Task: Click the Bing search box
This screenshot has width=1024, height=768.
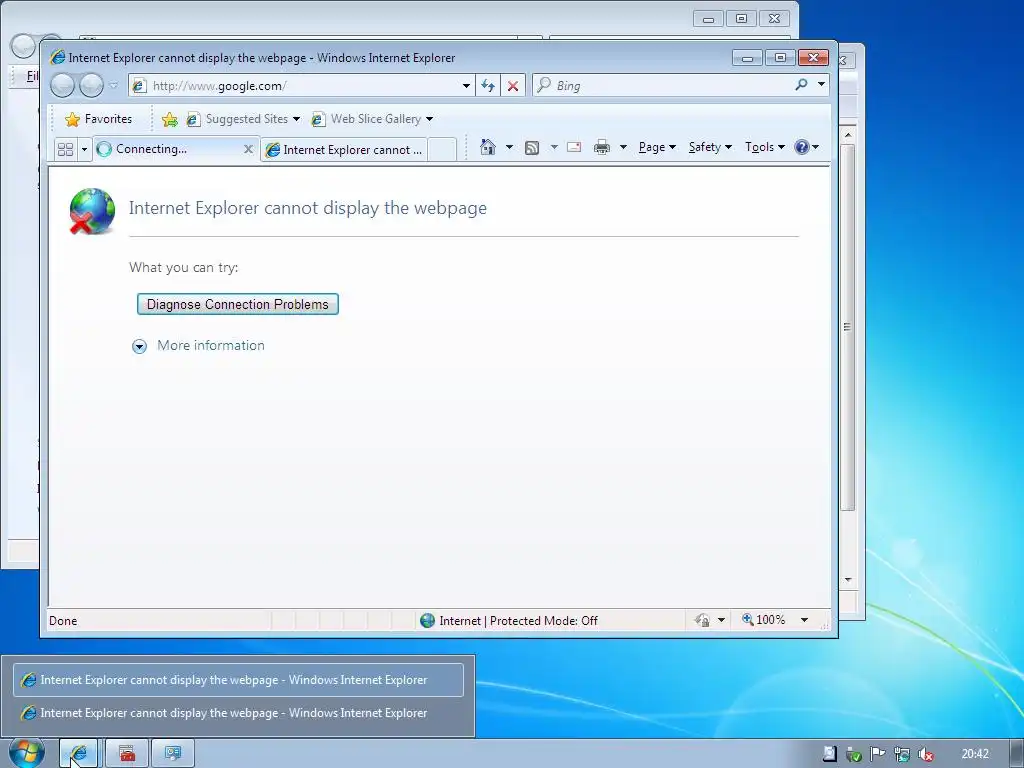Action: point(663,86)
